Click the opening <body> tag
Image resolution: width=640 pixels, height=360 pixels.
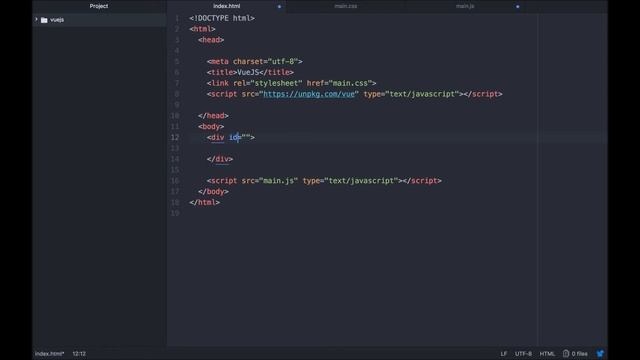pyautogui.click(x=211, y=127)
